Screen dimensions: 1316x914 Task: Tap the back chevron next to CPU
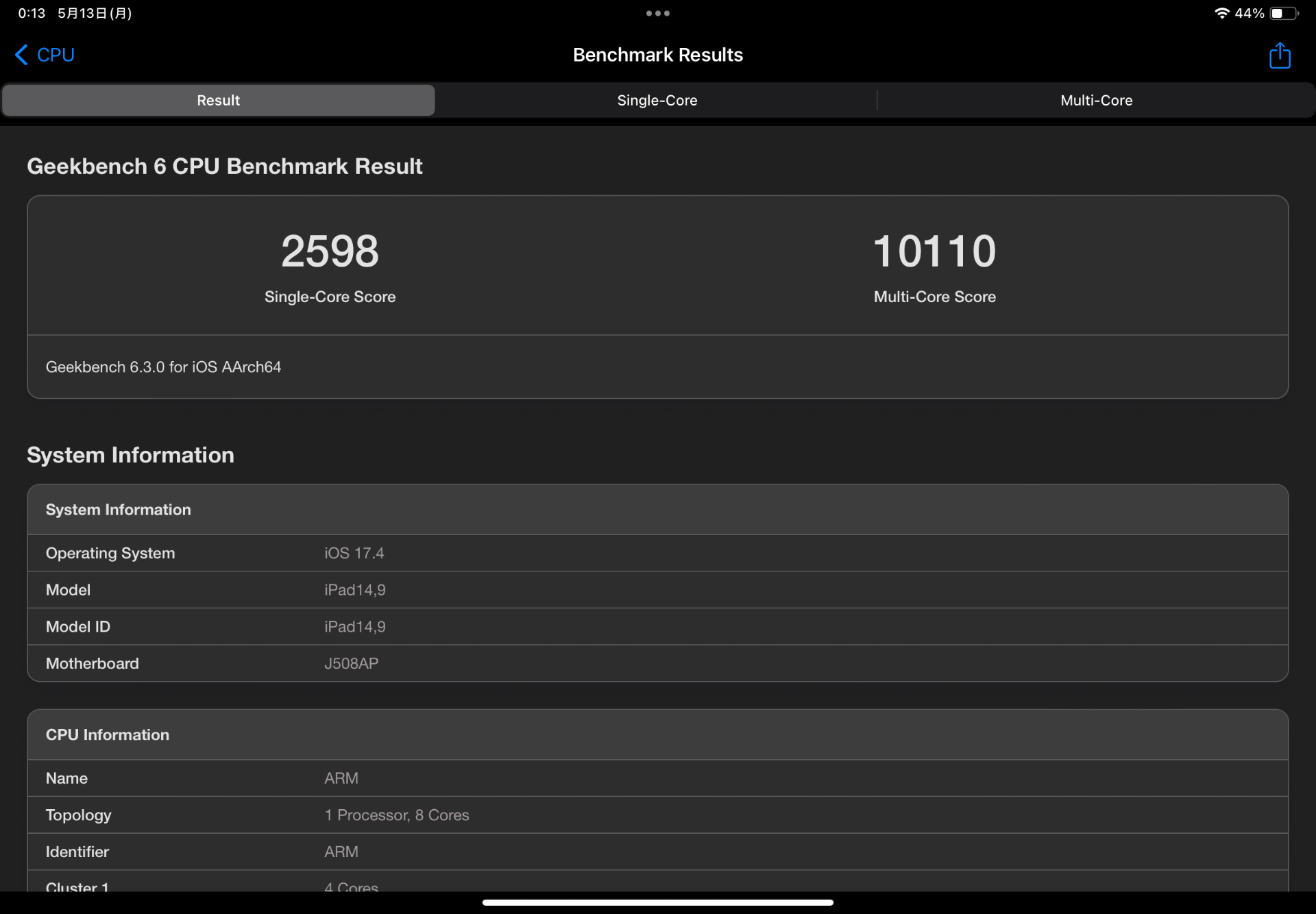point(20,55)
